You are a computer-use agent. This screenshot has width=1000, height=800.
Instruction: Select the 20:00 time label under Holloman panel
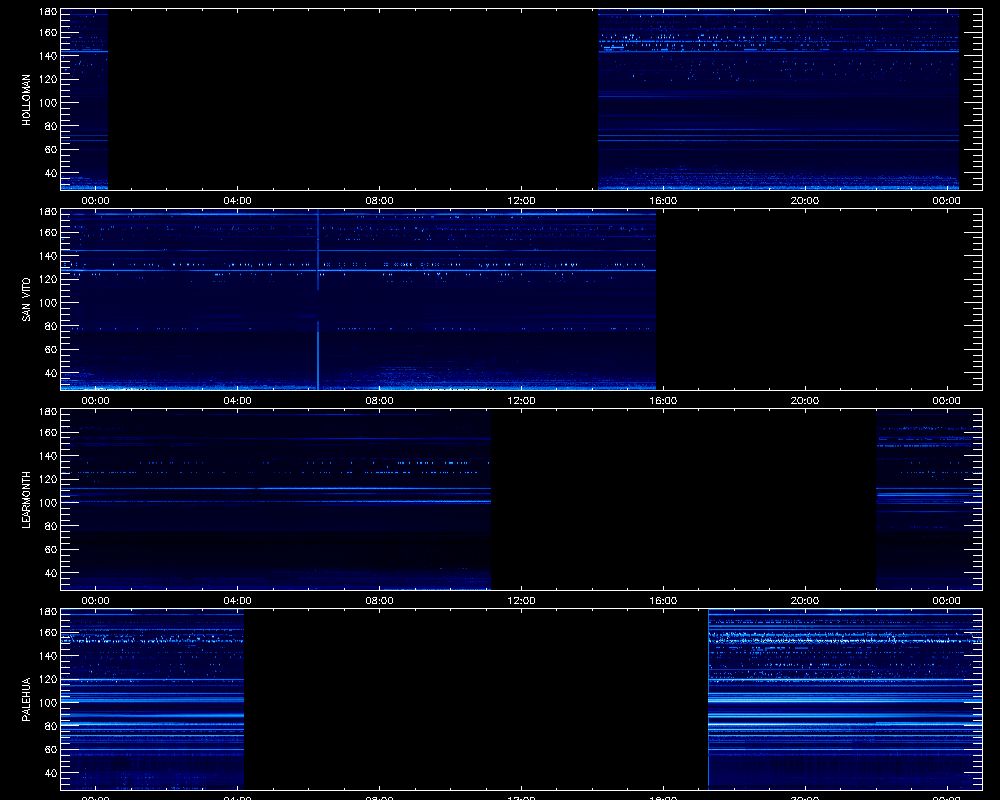pyautogui.click(x=805, y=200)
